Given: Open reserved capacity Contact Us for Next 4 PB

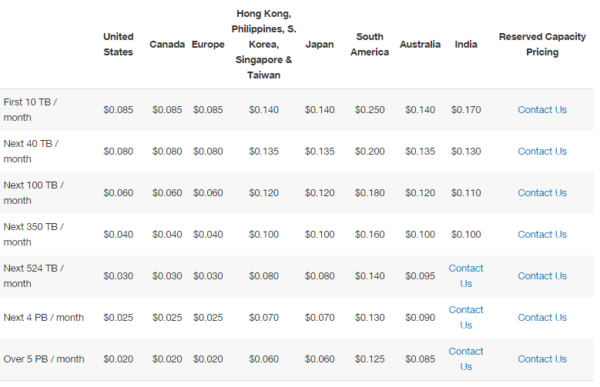Looking at the screenshot, I should pos(542,318).
